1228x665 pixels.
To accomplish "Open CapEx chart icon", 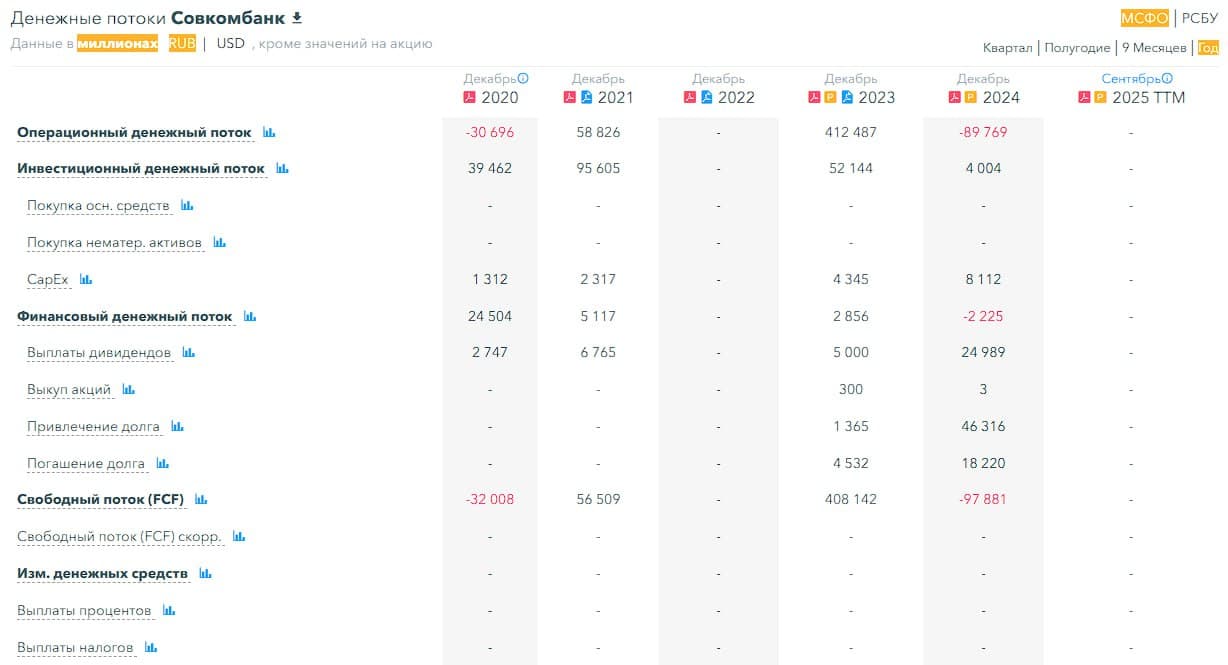I will [x=86, y=280].
